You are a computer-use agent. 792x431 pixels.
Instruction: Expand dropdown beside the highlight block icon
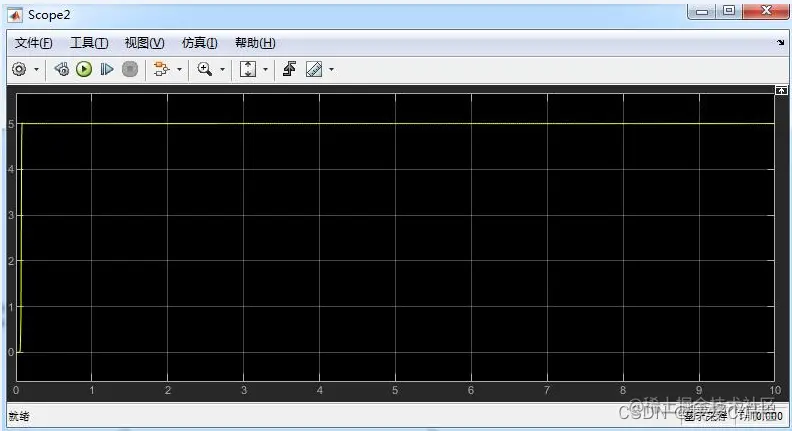pyautogui.click(x=179, y=70)
